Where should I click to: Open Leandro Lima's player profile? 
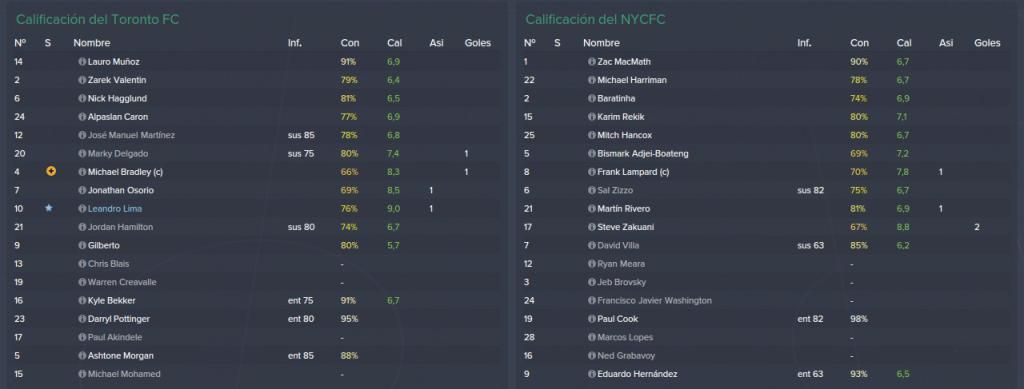coord(114,208)
